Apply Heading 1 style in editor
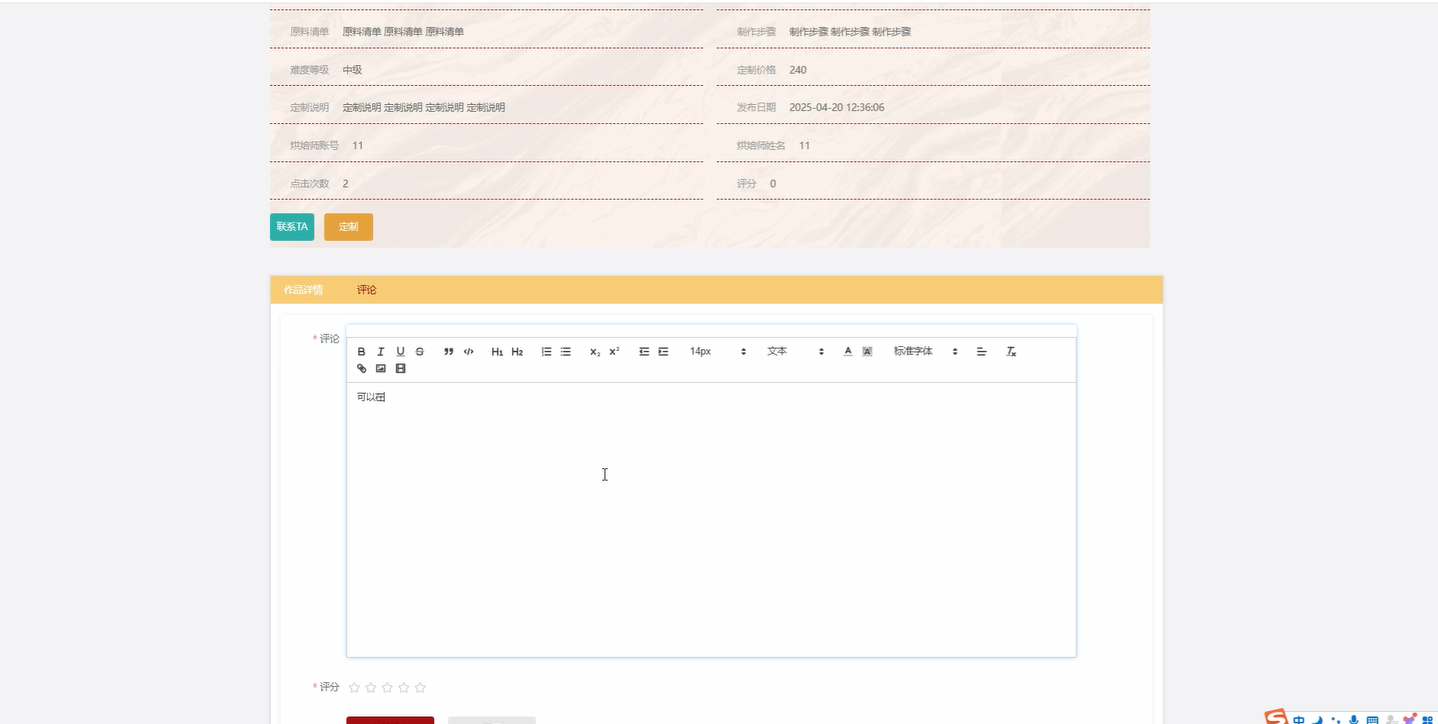This screenshot has width=1438, height=724. tap(497, 352)
